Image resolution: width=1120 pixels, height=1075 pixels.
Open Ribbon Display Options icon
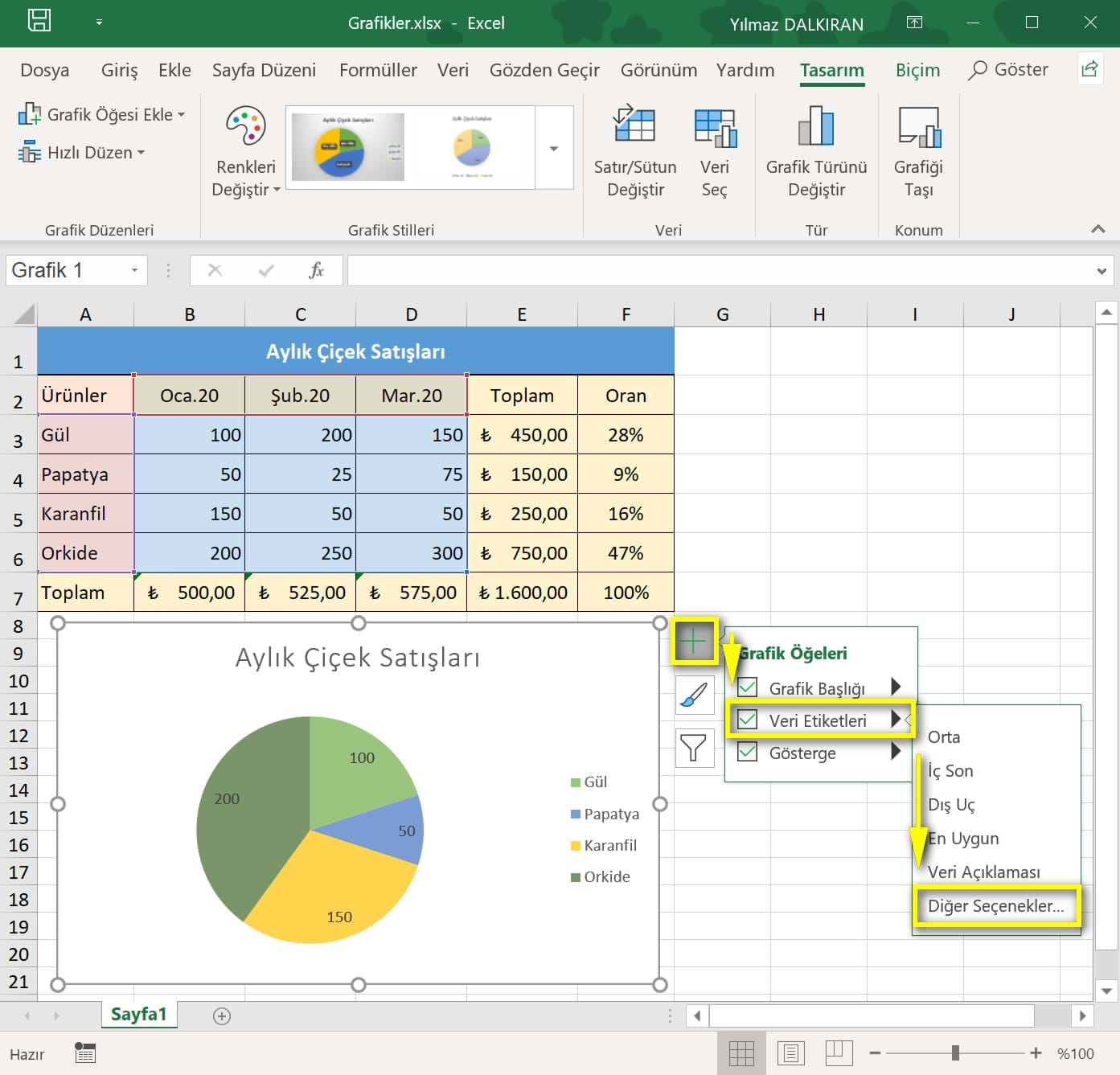(914, 23)
